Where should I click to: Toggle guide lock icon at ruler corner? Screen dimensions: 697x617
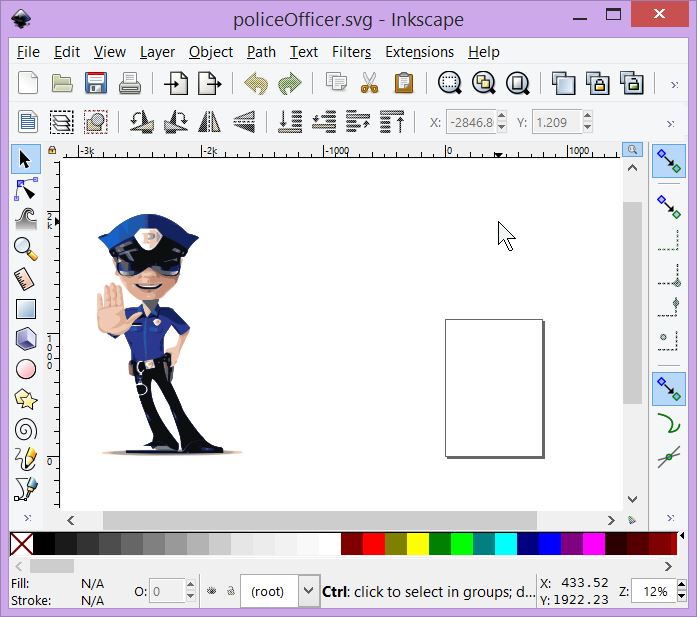(x=52, y=150)
